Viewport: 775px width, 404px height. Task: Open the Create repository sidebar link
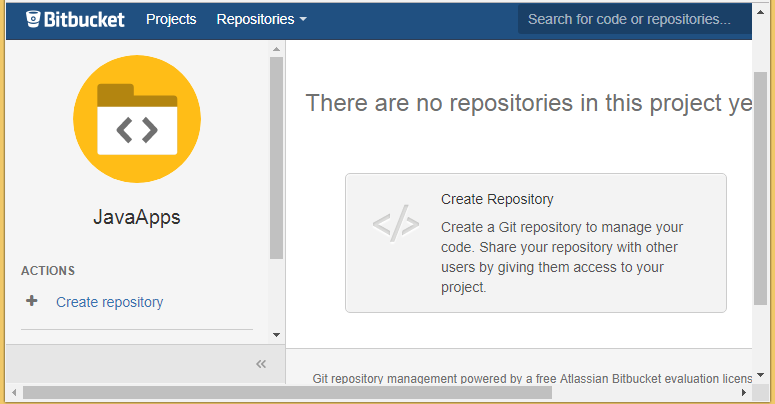coord(109,302)
